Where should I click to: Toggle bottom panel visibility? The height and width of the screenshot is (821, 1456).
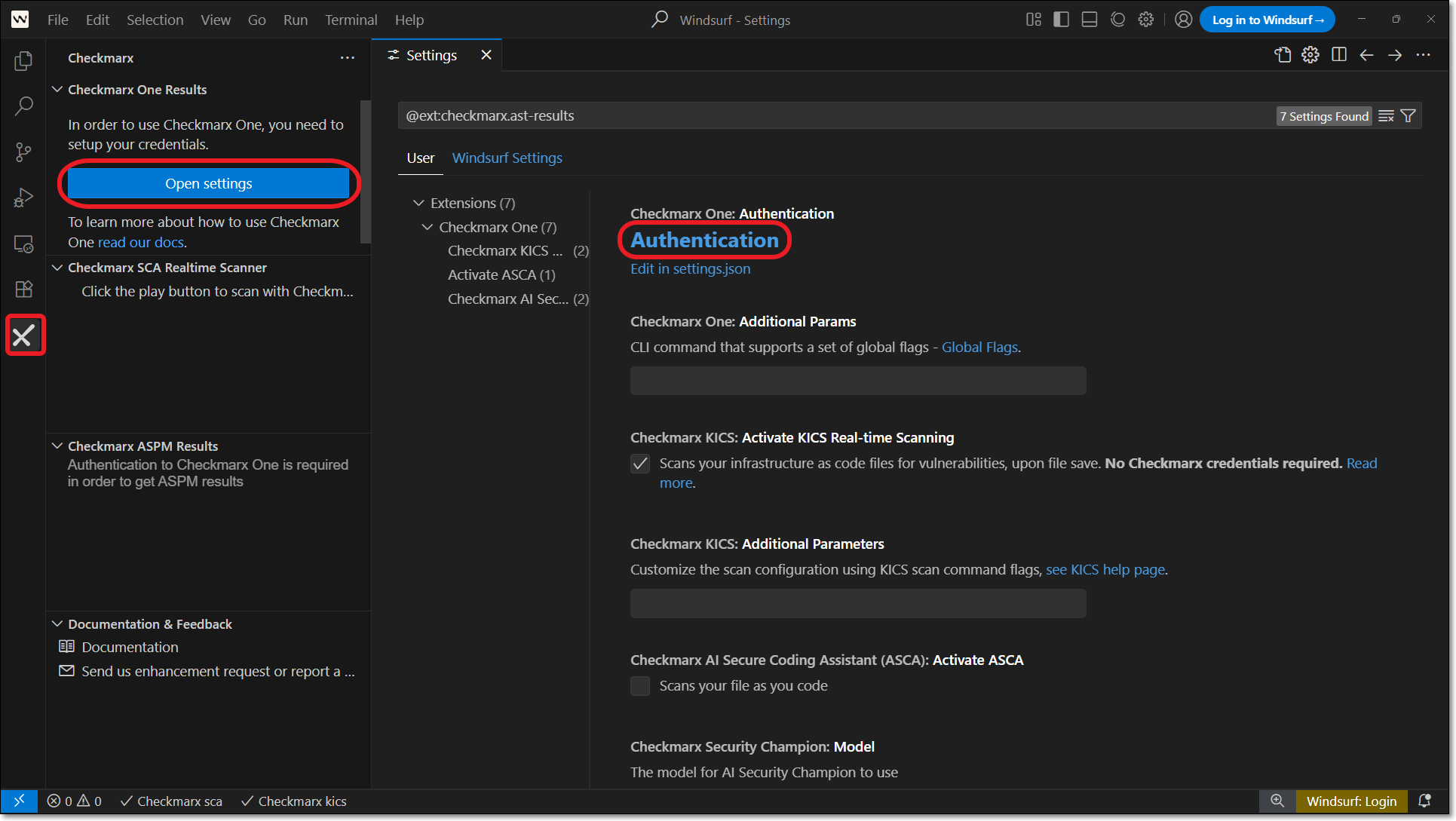point(1089,20)
